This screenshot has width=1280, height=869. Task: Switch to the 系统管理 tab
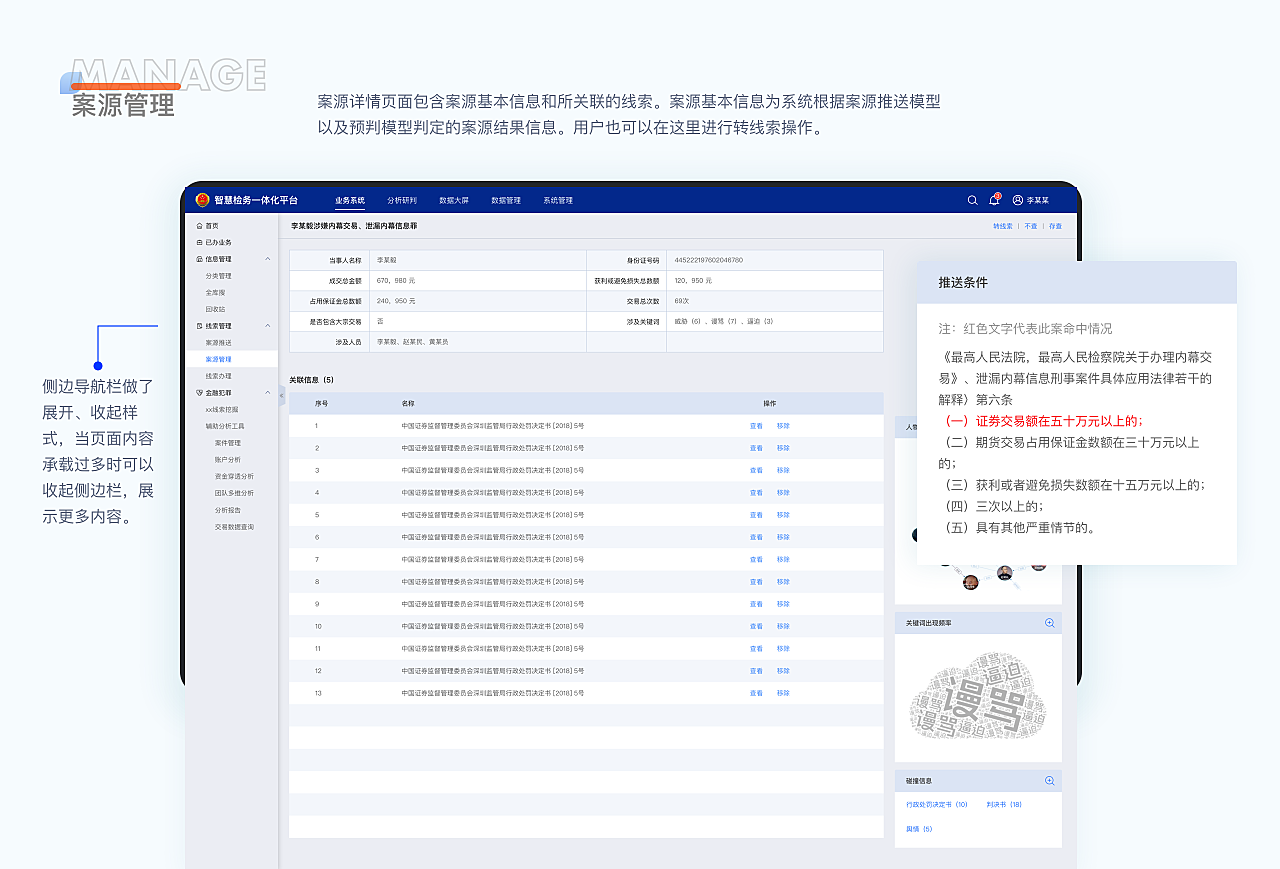[x=558, y=200]
